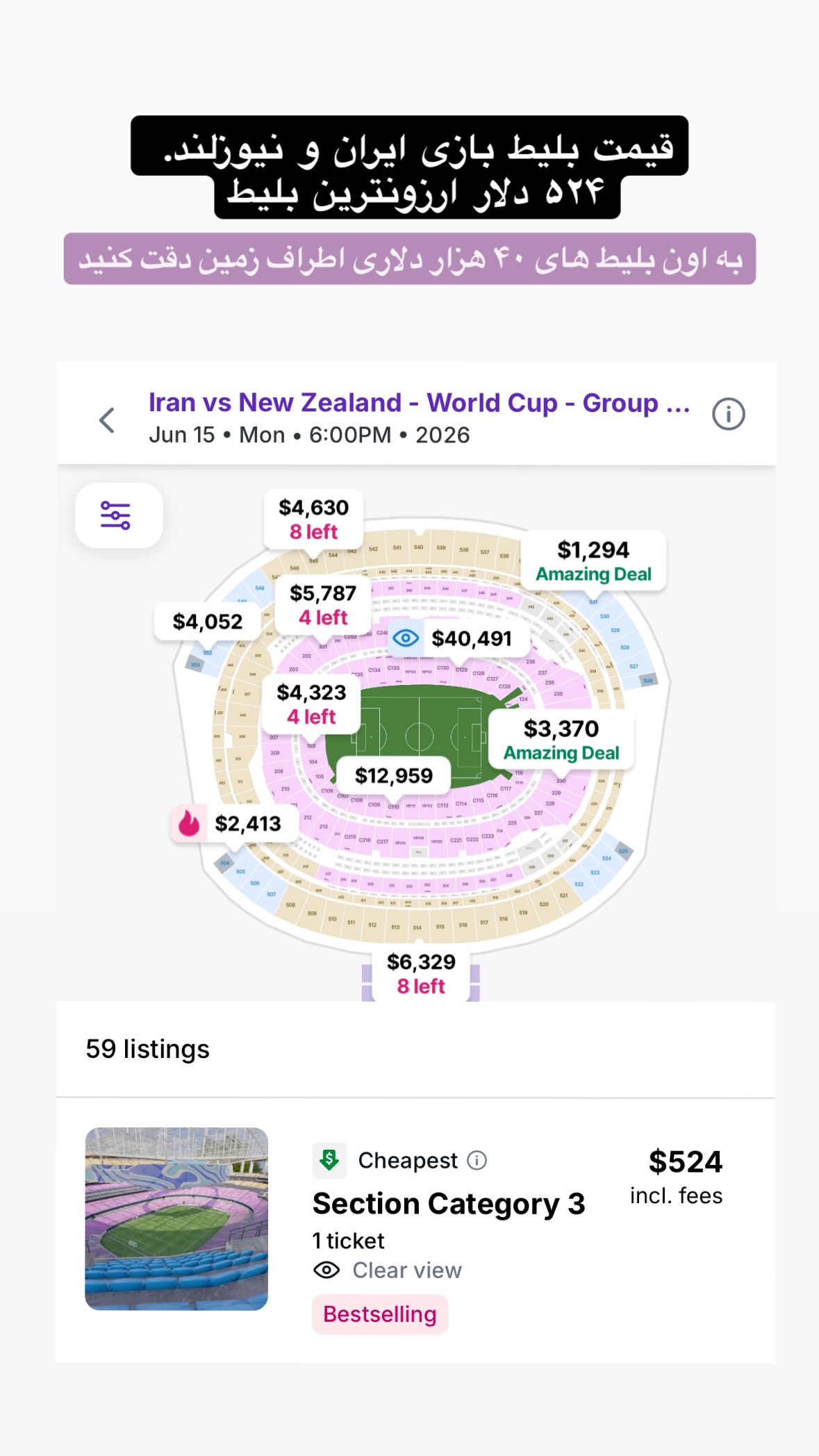Select the $4,323 4 left tag

311,704
